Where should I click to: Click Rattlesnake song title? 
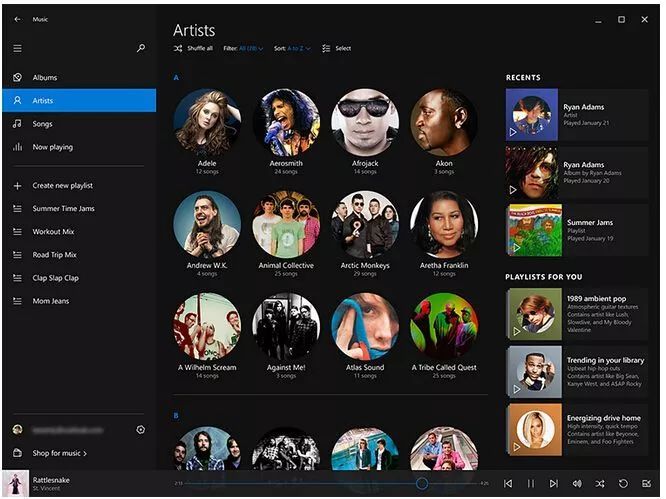(51, 480)
